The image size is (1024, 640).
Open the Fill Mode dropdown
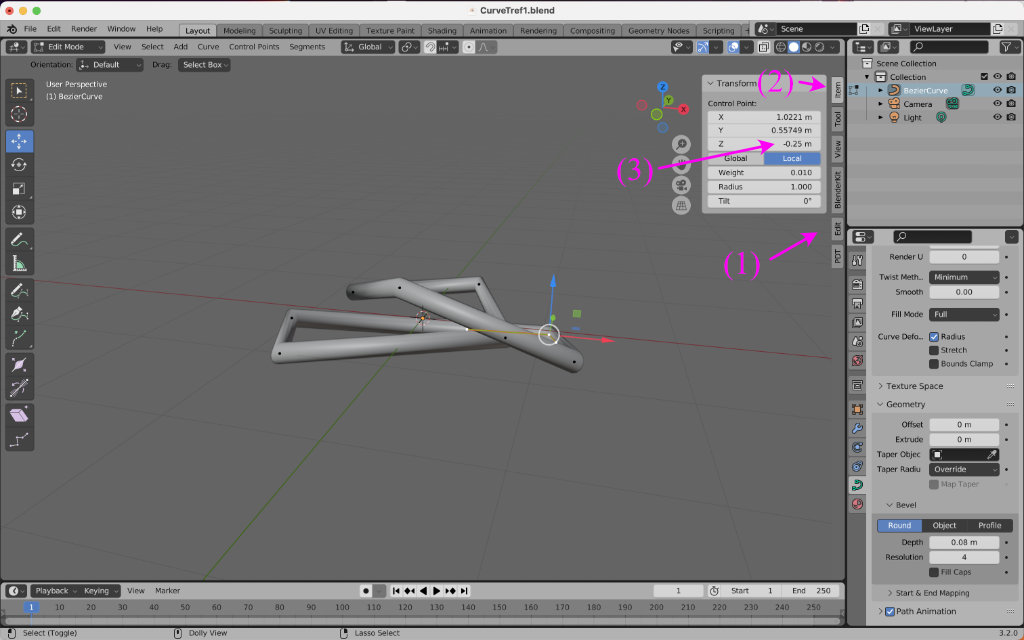pos(964,314)
